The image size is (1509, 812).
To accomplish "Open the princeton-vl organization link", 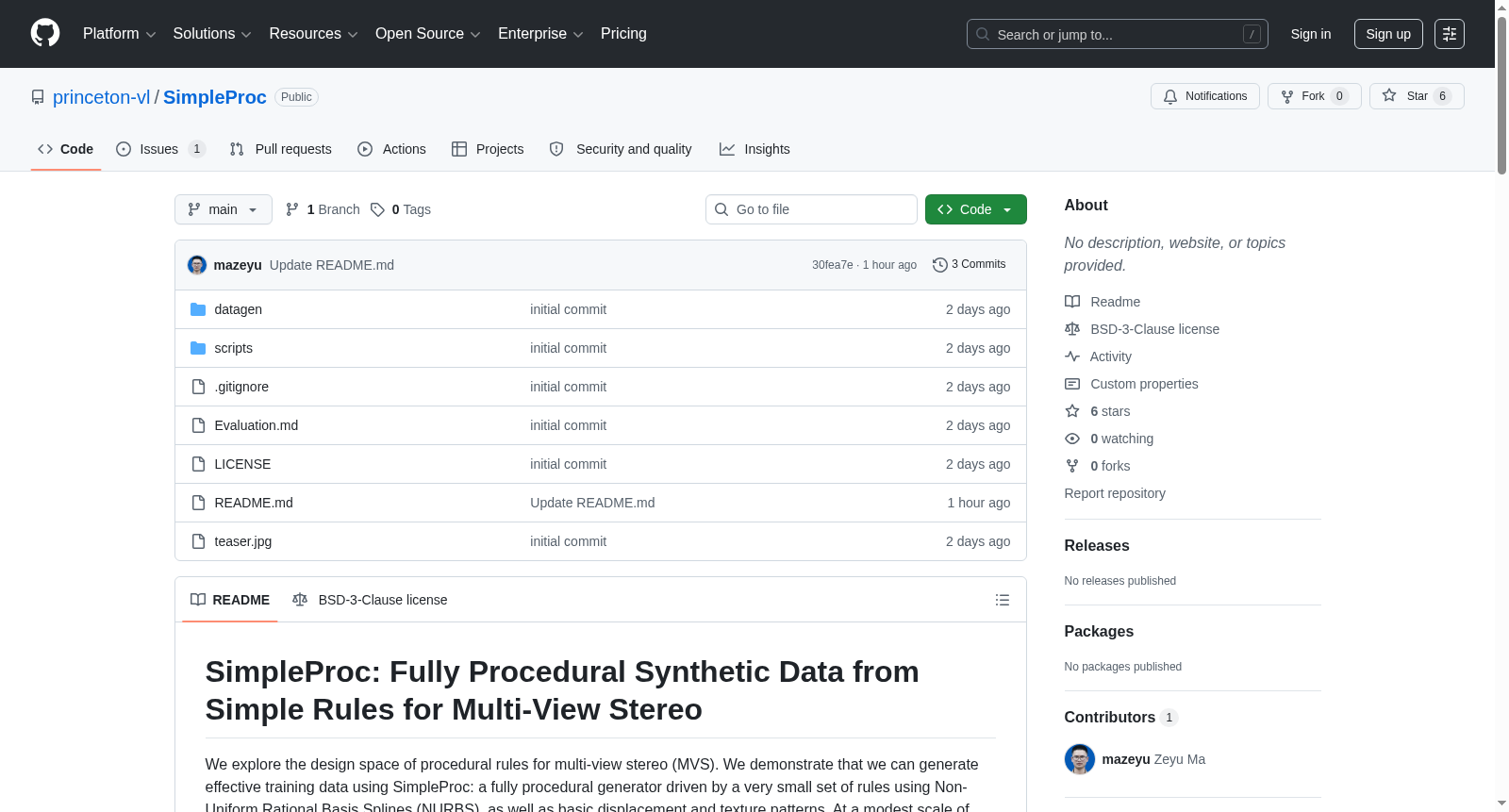I will (x=102, y=97).
